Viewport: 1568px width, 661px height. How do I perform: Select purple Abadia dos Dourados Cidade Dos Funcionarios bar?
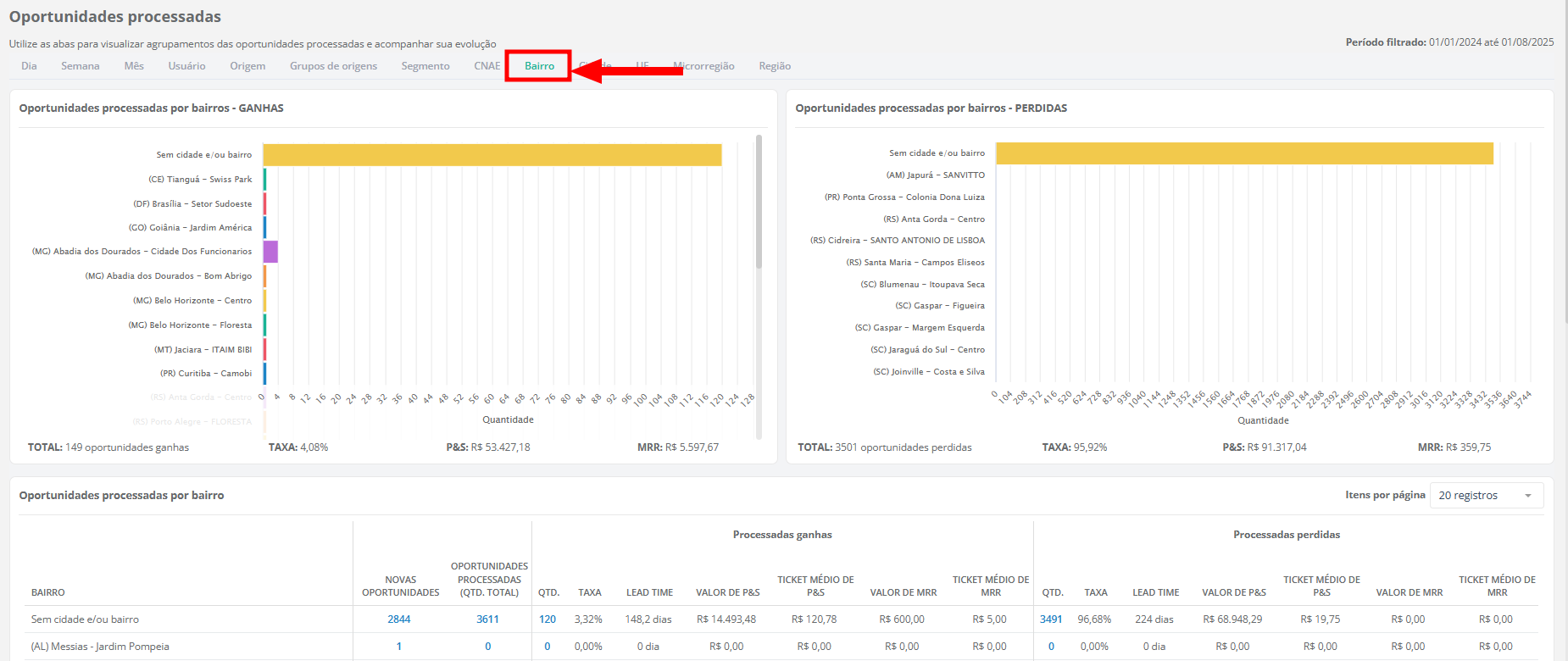(270, 252)
